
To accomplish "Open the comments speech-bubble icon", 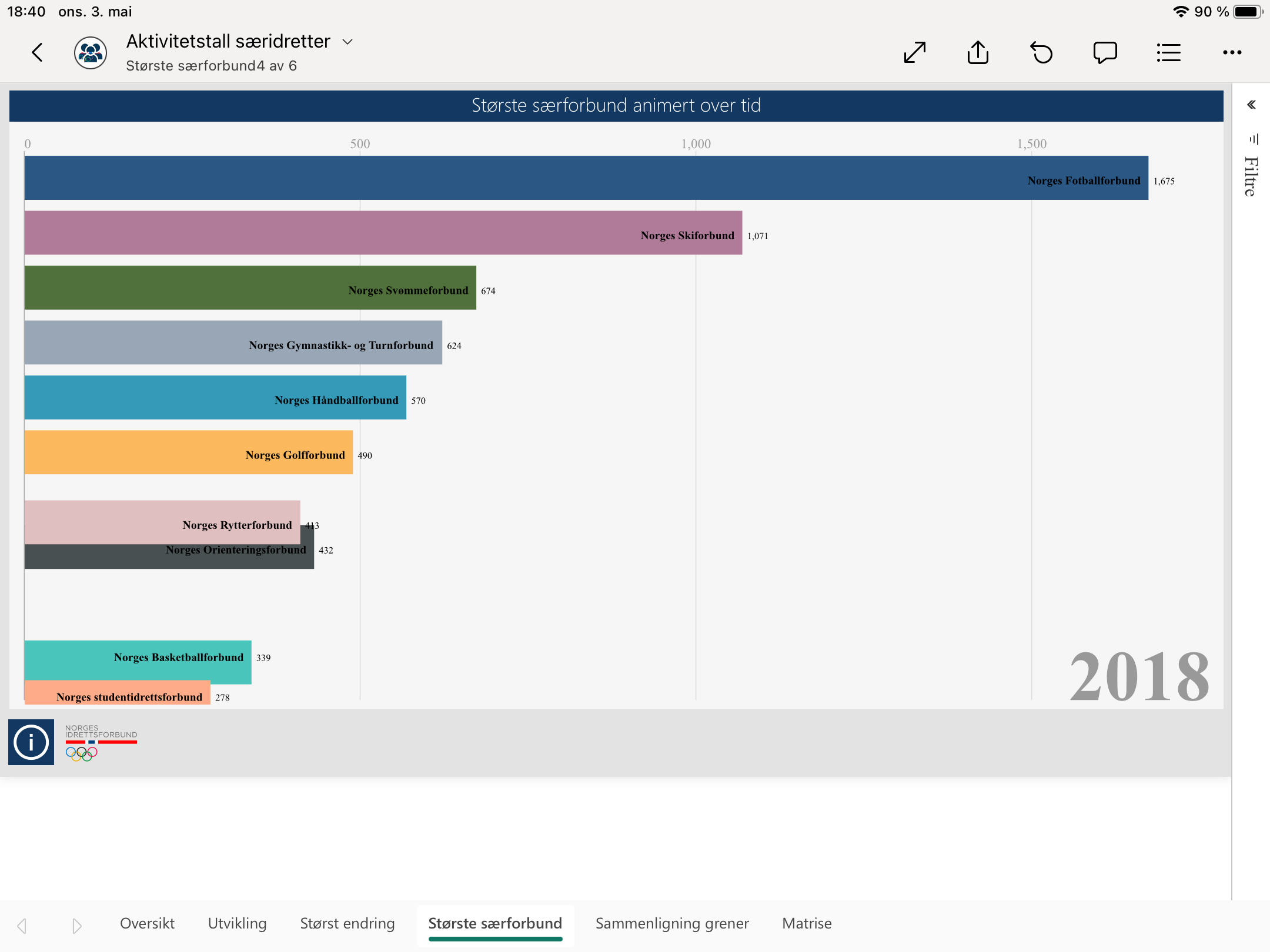I will pyautogui.click(x=1105, y=52).
